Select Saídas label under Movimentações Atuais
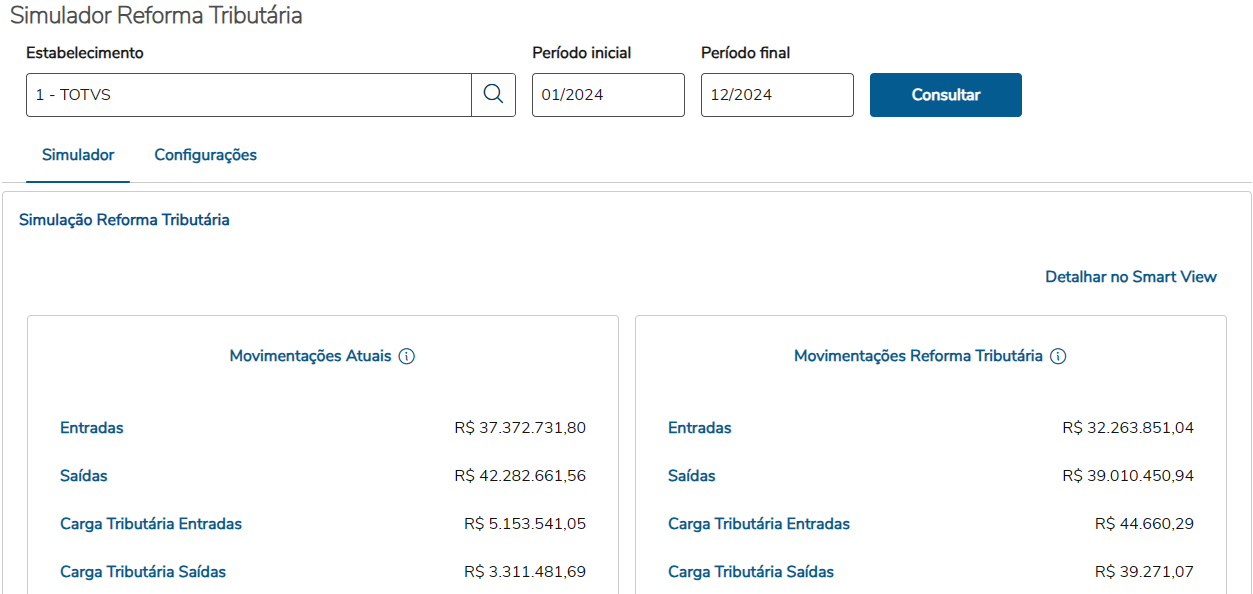This screenshot has width=1253, height=594. click(84, 476)
